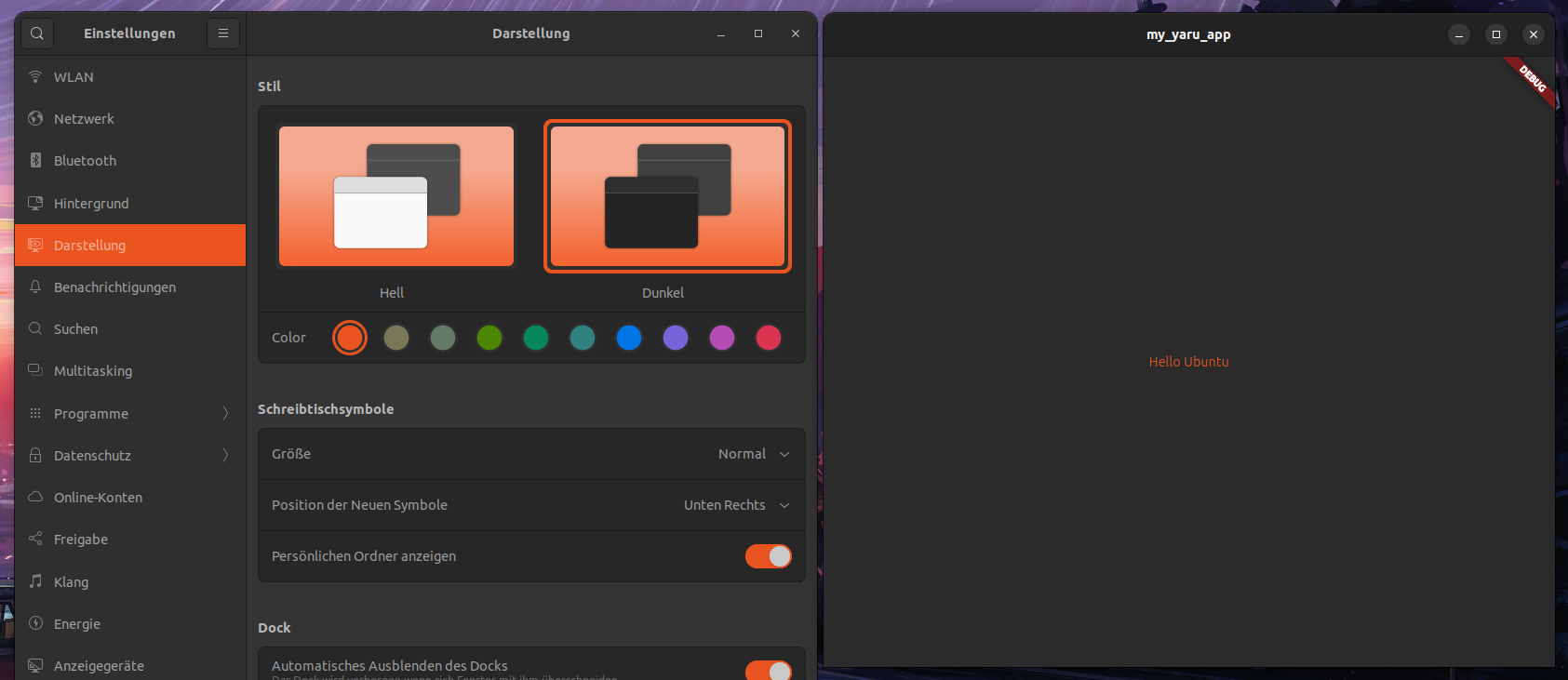Click the Klang music note icon
The image size is (1568, 680).
point(35,581)
